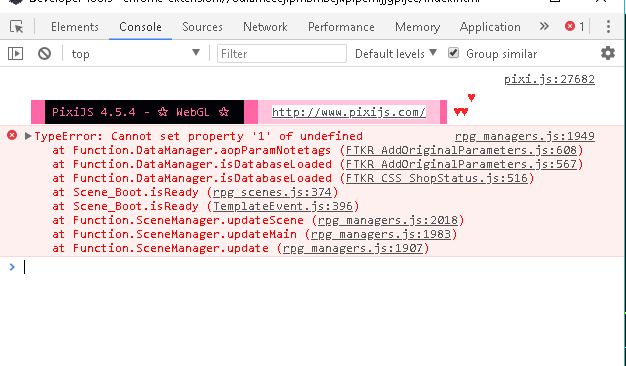Click the SceneManager.updateMain stack entry text
626x366 pixels.
click(x=185, y=234)
